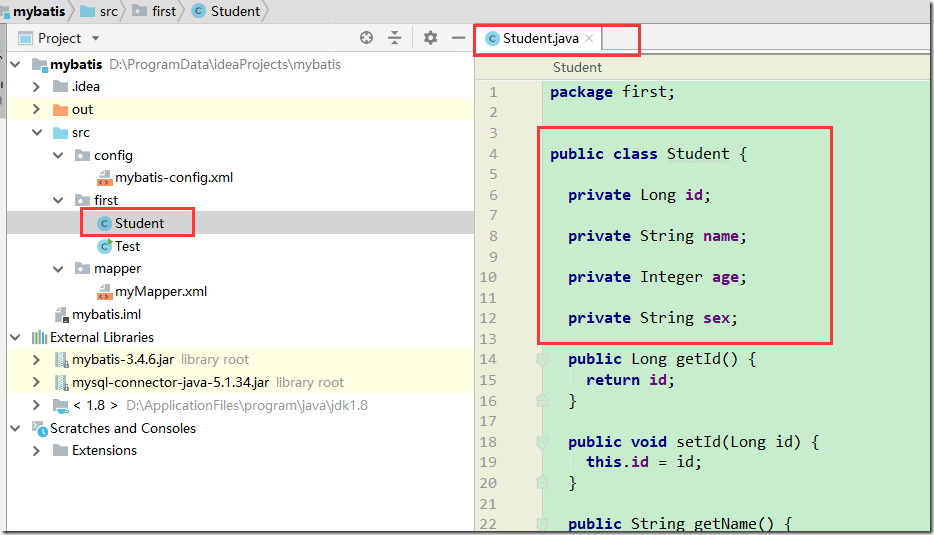Click 'private String sex;' code line
The image size is (934, 535).
[653, 318]
